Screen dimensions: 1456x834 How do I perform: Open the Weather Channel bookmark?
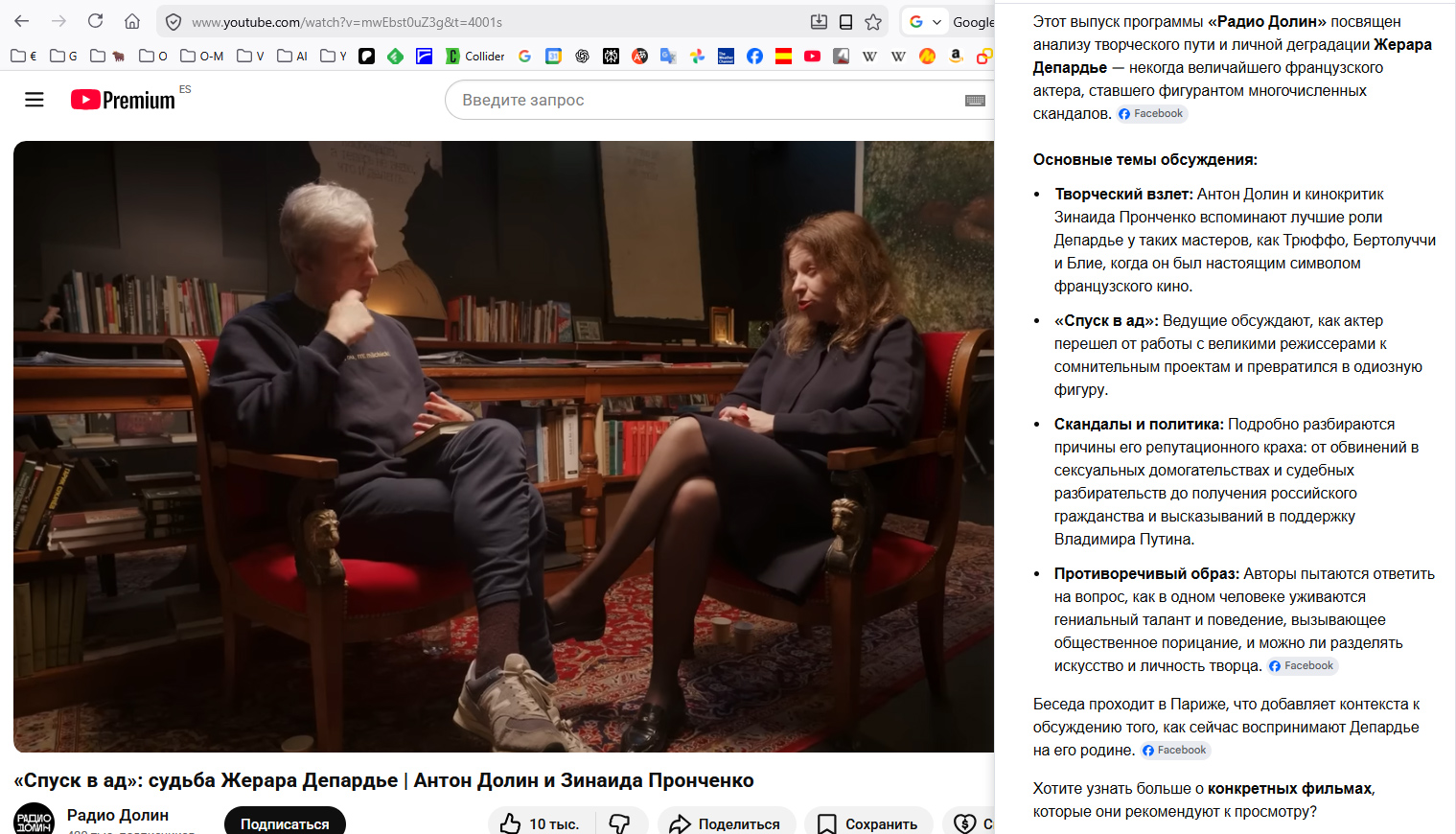[x=726, y=56]
